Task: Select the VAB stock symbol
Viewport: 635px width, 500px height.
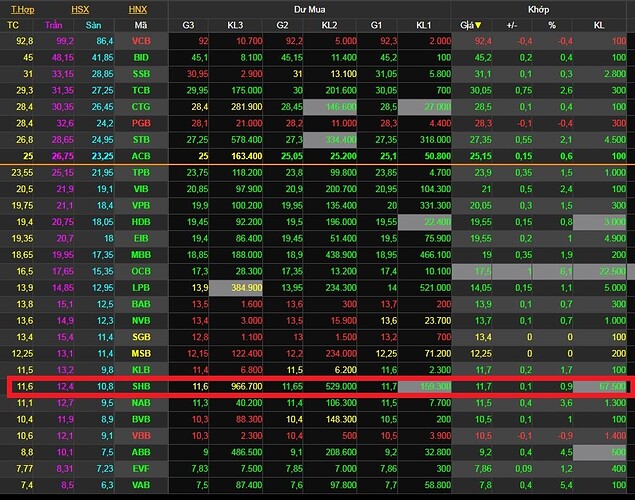Action: (141, 485)
